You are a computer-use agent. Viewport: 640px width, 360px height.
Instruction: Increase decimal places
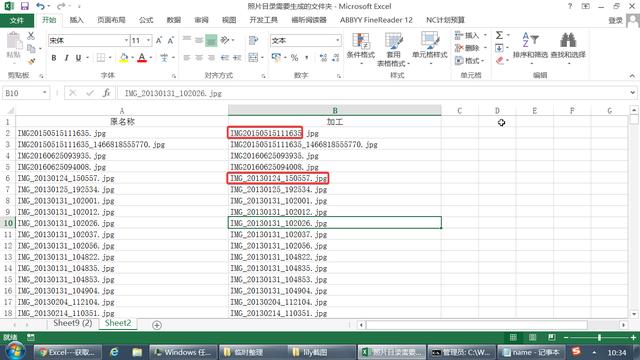pos(323,58)
